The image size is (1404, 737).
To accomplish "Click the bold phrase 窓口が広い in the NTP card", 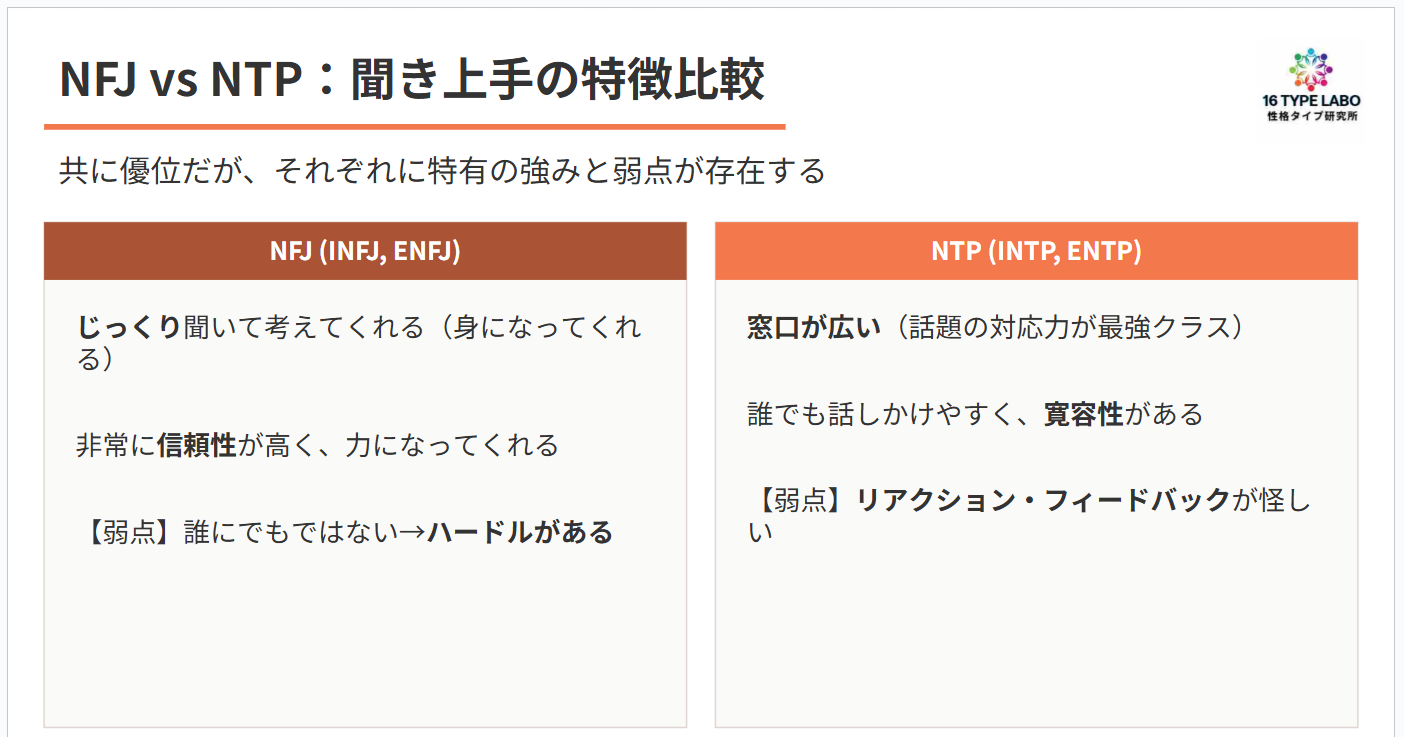I will tap(813, 327).
